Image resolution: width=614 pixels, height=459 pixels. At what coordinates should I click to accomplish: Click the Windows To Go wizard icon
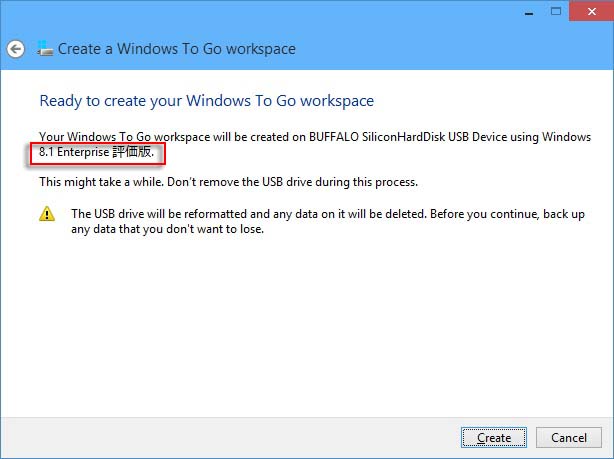click(45, 49)
